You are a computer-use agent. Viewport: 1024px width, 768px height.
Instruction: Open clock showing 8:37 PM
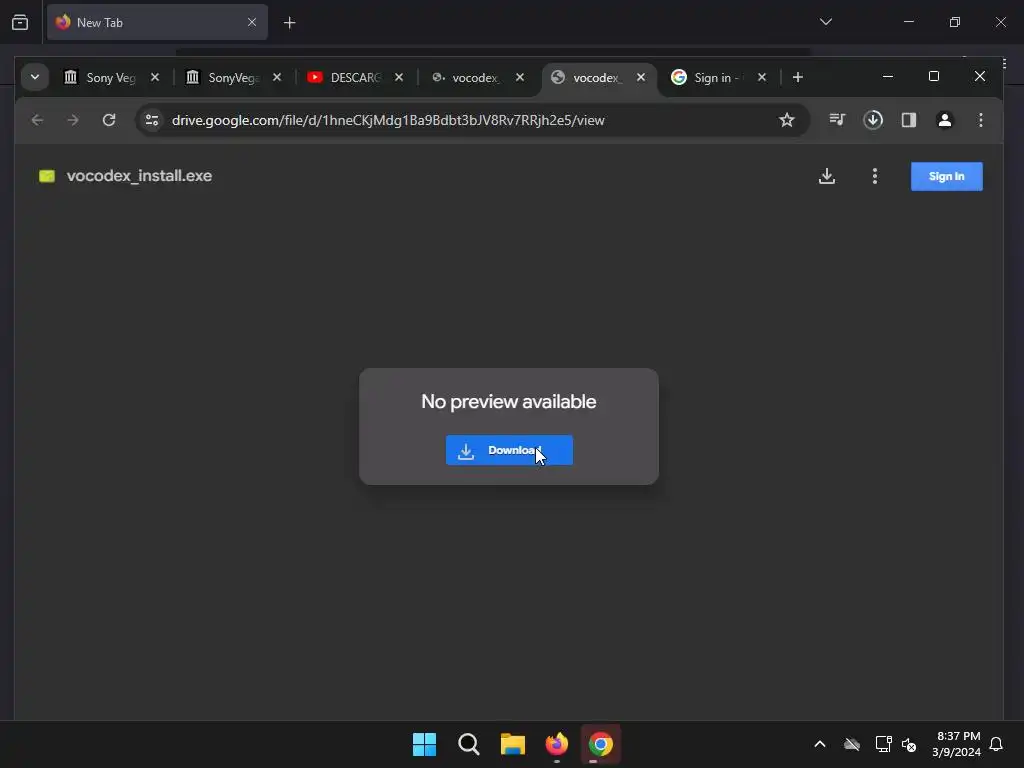[x=957, y=744]
